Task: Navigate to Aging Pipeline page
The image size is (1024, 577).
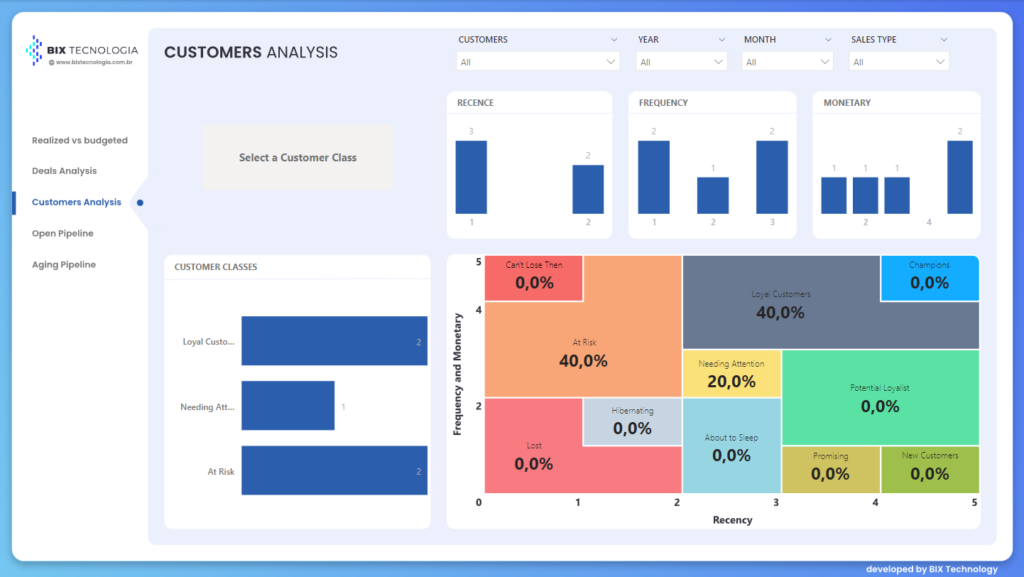Action: [x=64, y=265]
